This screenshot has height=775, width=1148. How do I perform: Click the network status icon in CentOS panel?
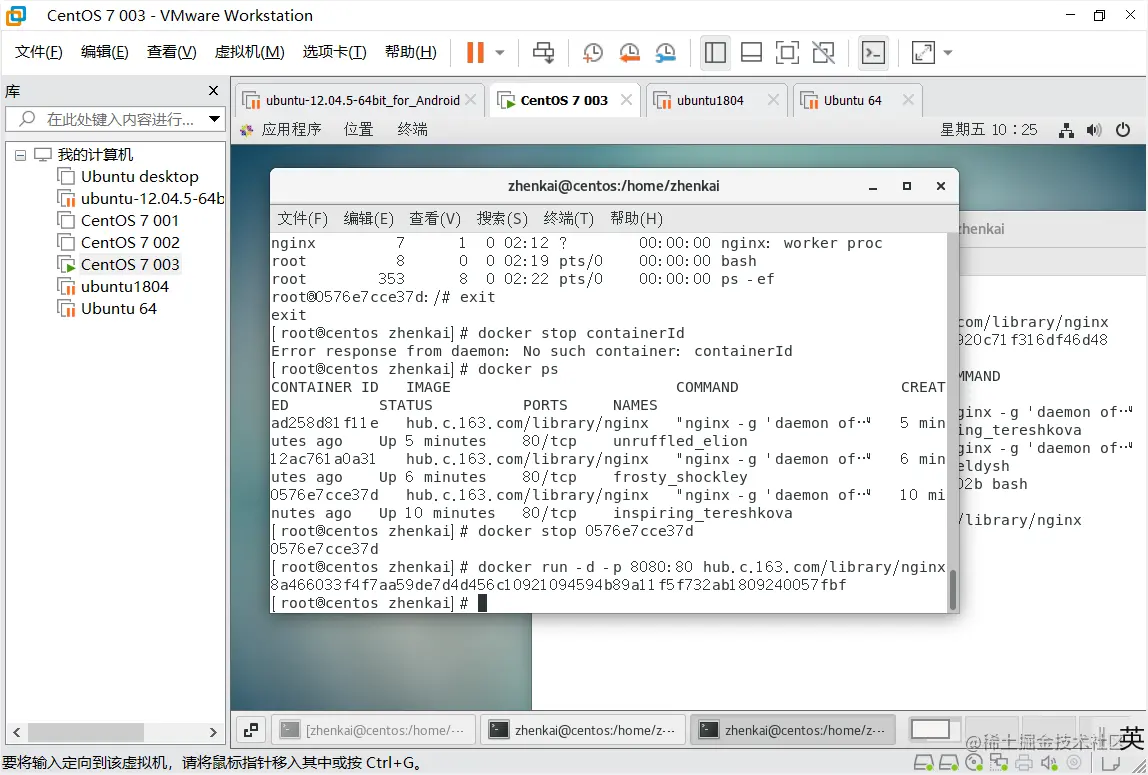[x=1067, y=130]
